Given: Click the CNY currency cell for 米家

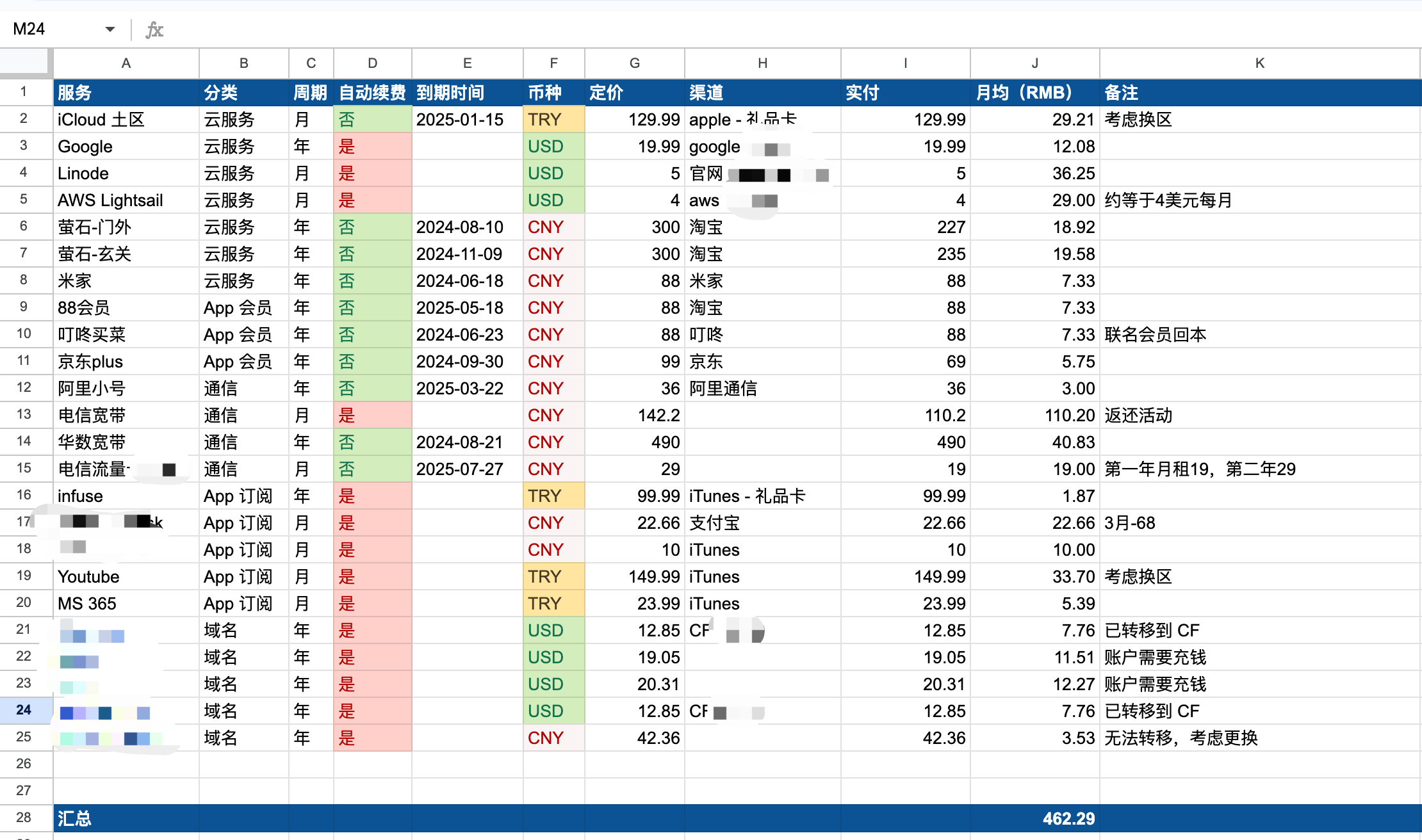Looking at the screenshot, I should click(554, 281).
